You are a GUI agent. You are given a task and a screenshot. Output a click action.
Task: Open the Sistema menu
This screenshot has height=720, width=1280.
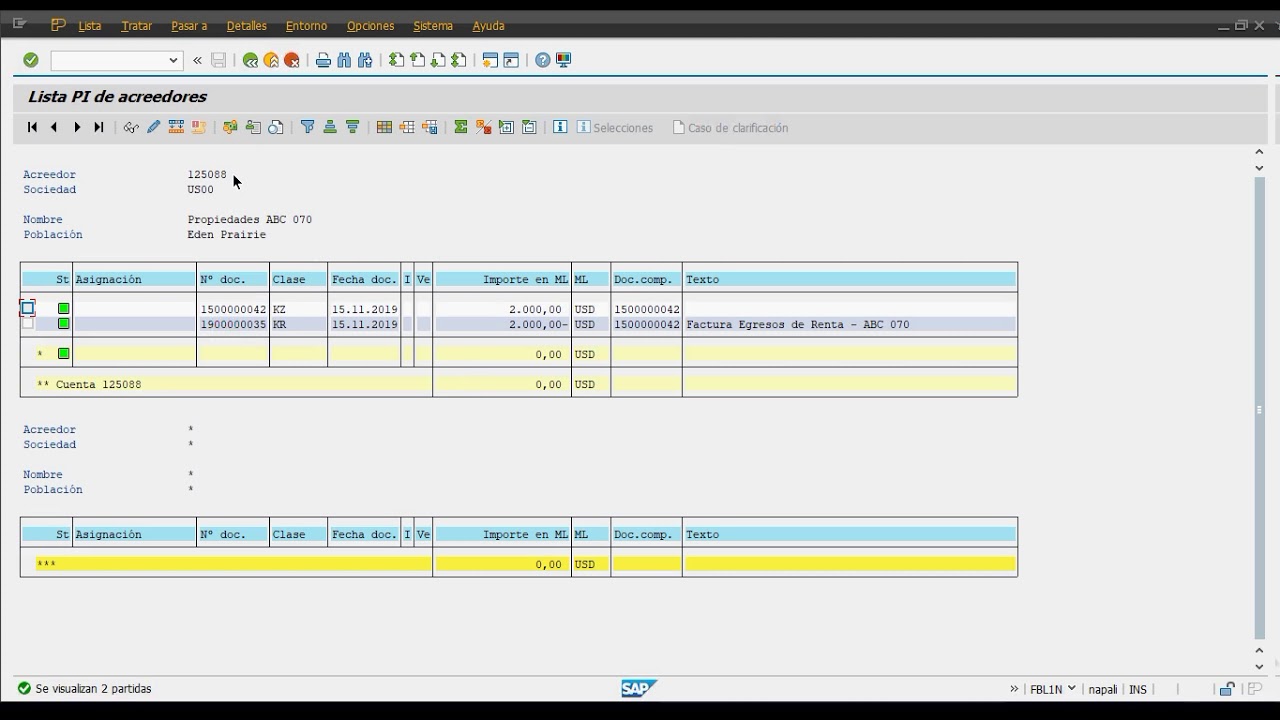(433, 26)
